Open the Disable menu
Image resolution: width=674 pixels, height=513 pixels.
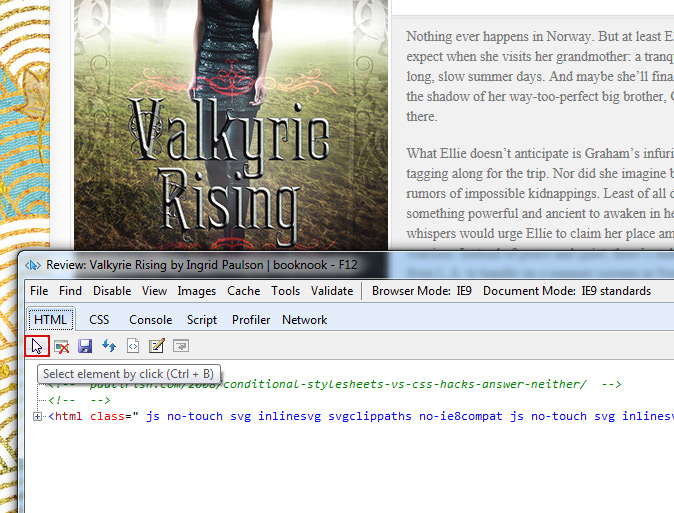112,291
